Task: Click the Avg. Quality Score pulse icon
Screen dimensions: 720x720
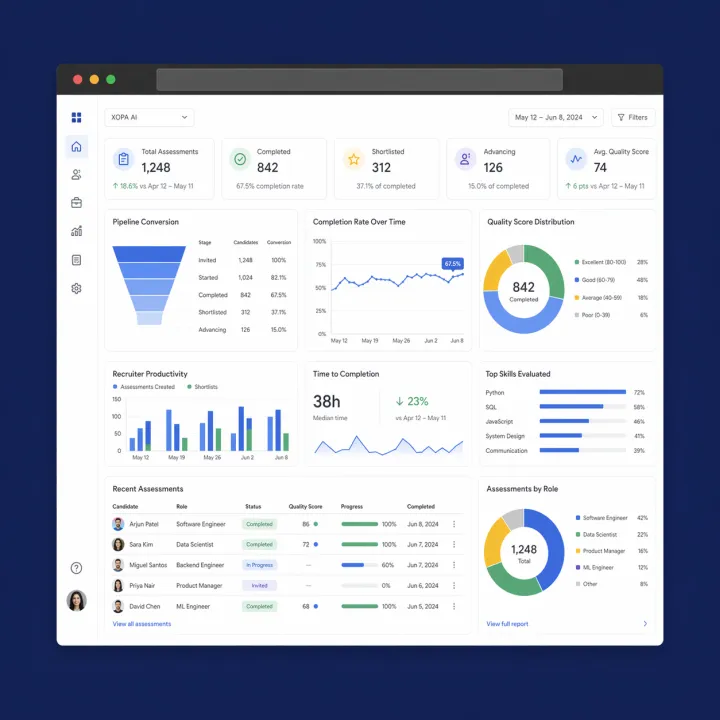Action: coord(576,159)
